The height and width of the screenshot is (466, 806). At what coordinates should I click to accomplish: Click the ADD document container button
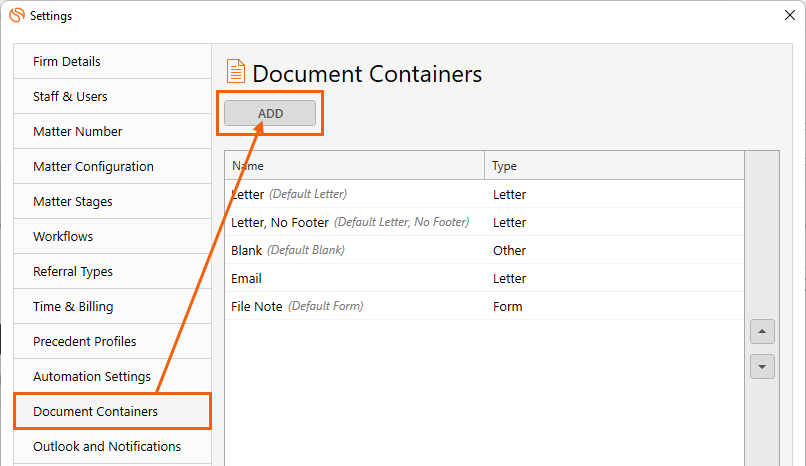point(270,113)
